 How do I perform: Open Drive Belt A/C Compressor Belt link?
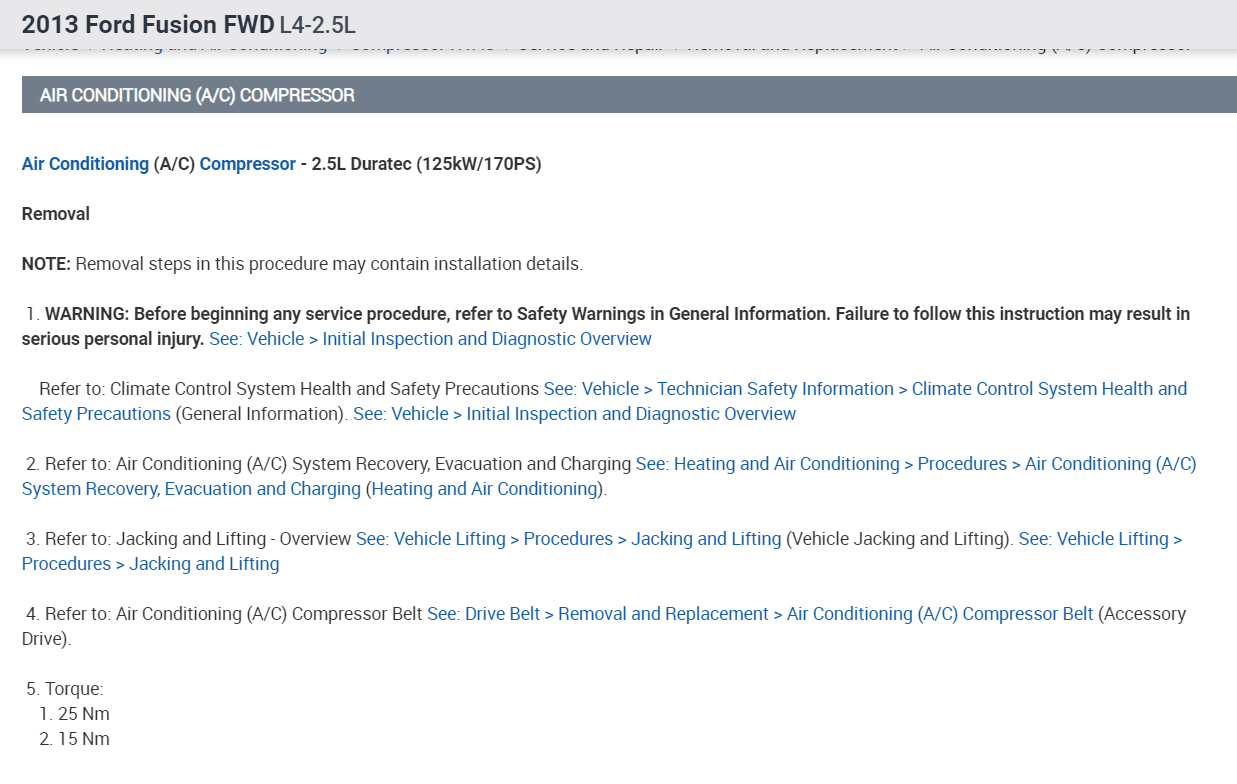(760, 614)
